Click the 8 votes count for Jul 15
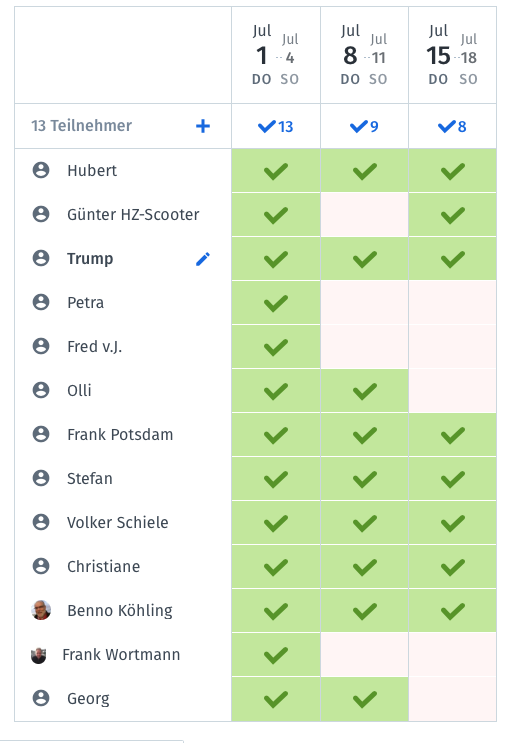Viewport: 518px width, 743px height. coord(453,127)
